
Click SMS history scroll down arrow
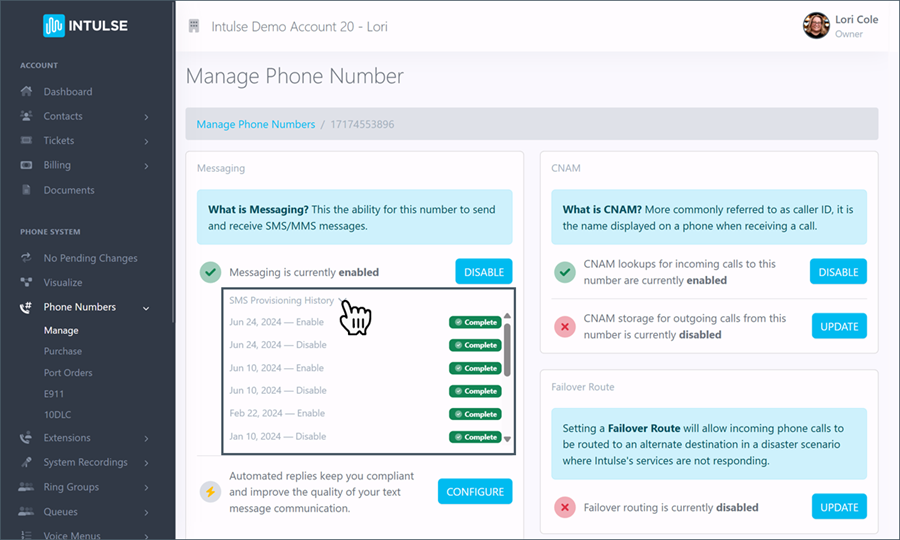(x=507, y=439)
